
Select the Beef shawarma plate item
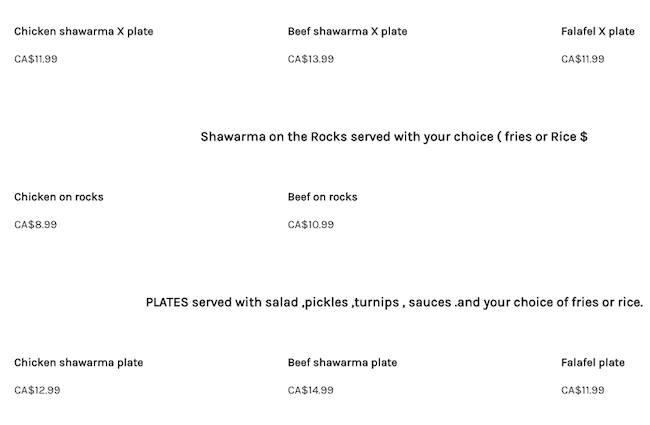point(342,363)
